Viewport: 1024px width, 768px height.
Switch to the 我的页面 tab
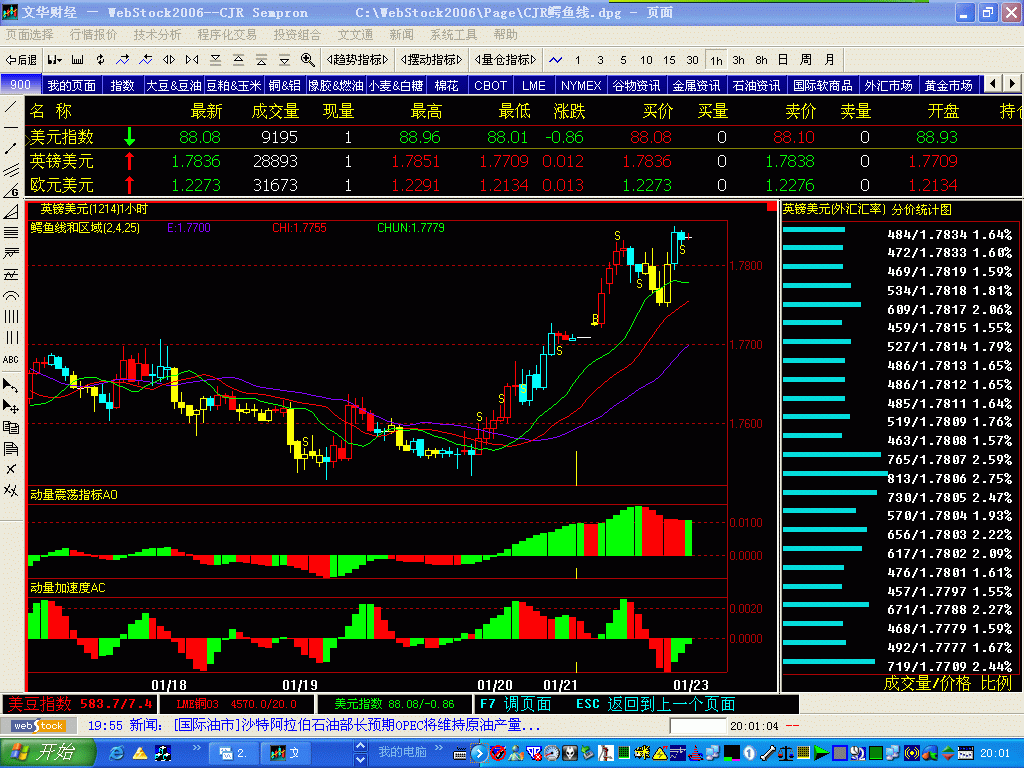pos(72,86)
